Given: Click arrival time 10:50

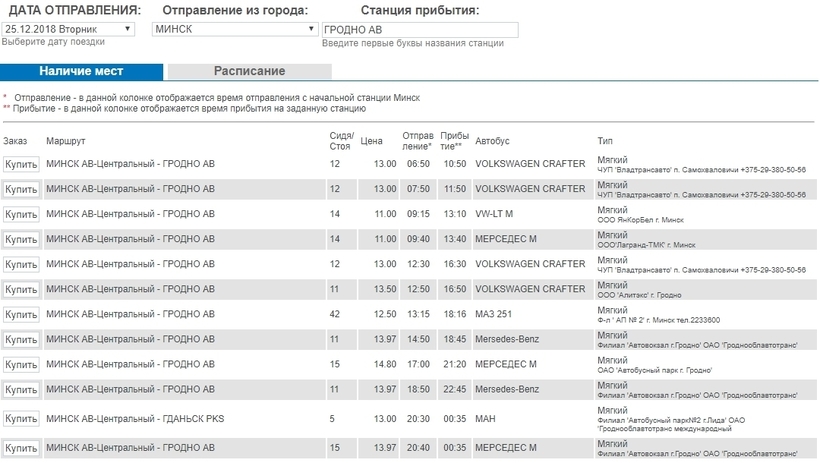Looking at the screenshot, I should coord(454,164).
